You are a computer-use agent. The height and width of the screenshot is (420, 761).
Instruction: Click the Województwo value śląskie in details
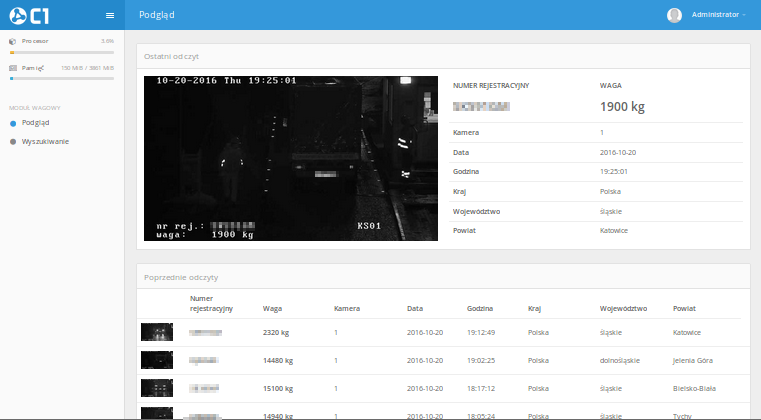tap(611, 212)
